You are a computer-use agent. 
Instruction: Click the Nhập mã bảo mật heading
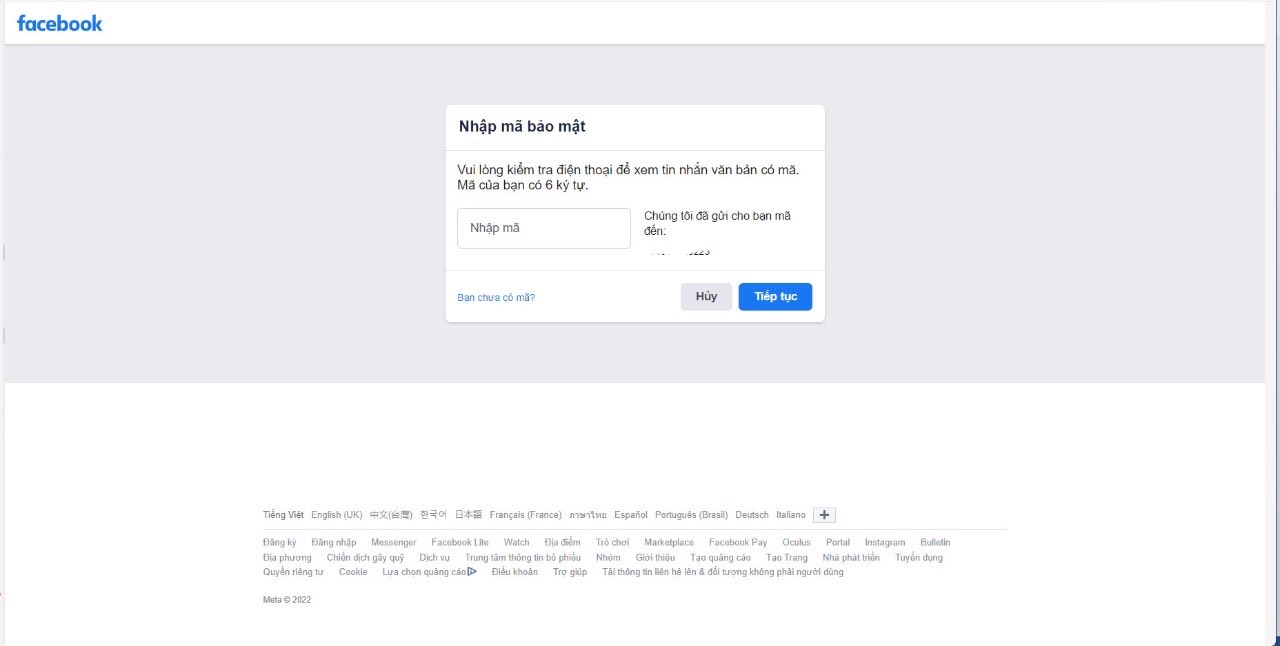tap(522, 127)
